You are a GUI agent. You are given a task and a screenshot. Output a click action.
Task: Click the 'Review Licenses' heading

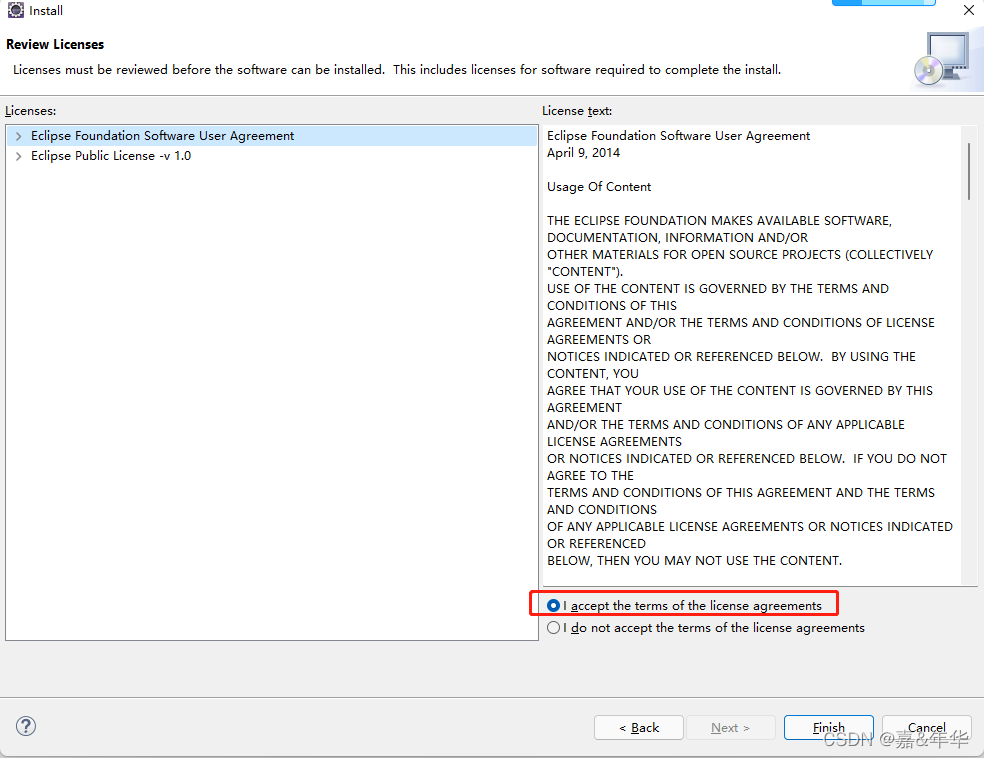pyautogui.click(x=55, y=45)
